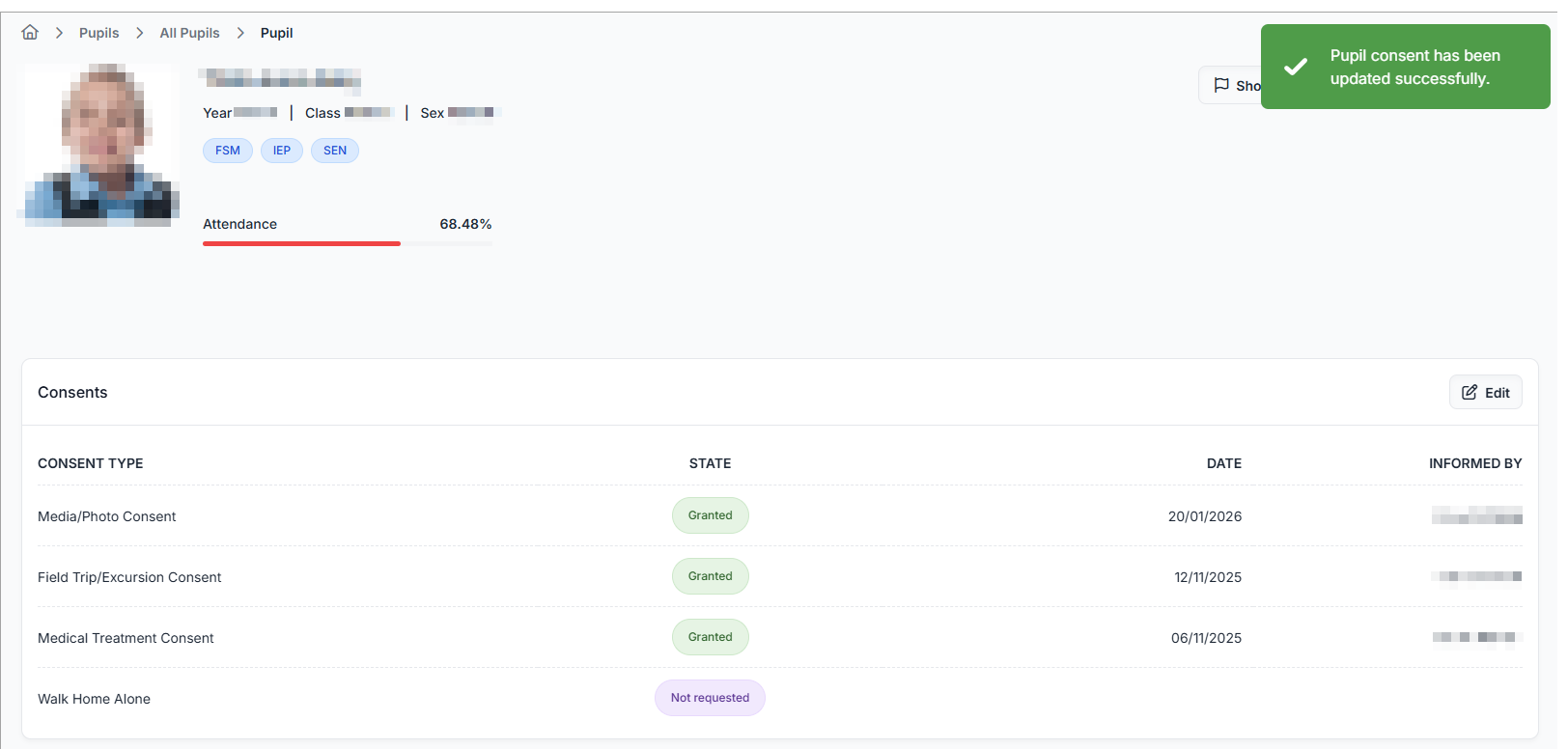Image resolution: width=1568 pixels, height=749 pixels.
Task: Click the edit pencil icon in Consents
Action: [1470, 392]
